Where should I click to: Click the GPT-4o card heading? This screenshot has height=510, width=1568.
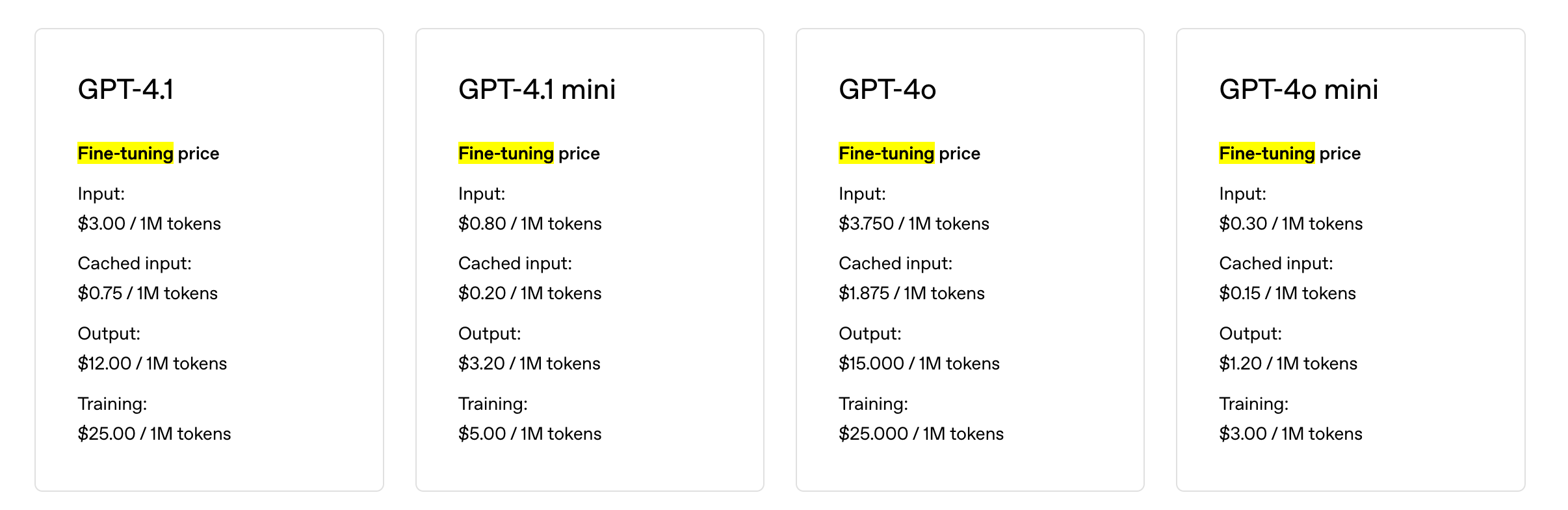tap(887, 89)
